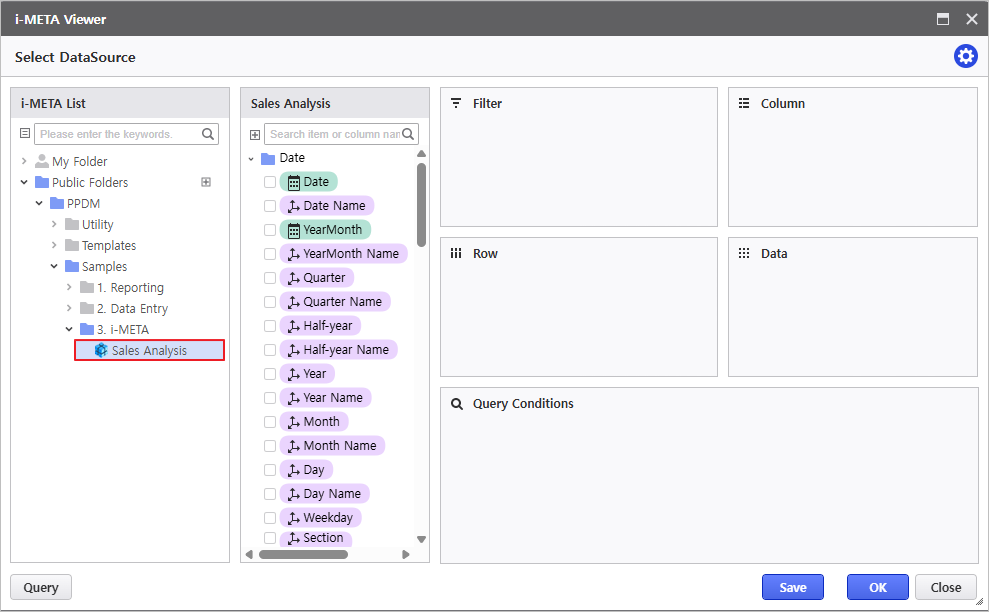Check the Date Name checkbox
Viewport: 989px width, 612px height.
pos(270,206)
